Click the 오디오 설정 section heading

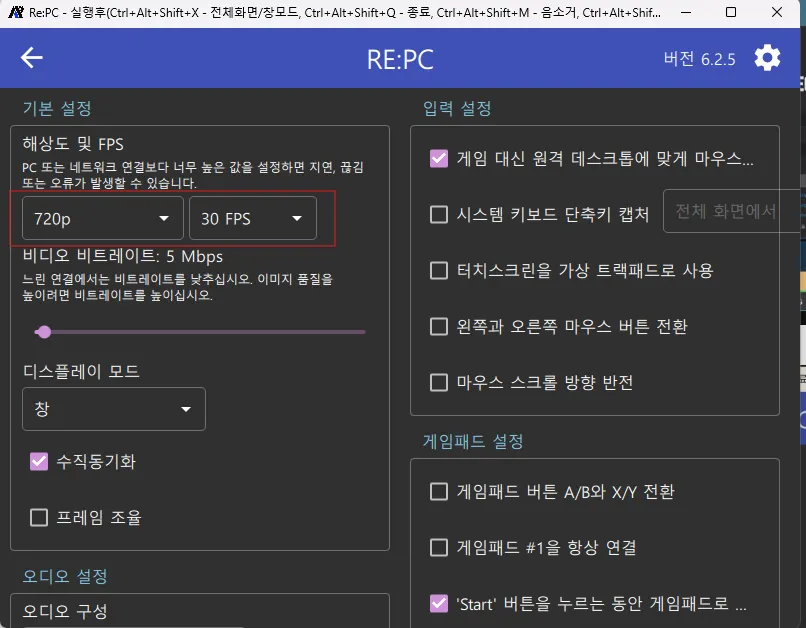[x=65, y=576]
